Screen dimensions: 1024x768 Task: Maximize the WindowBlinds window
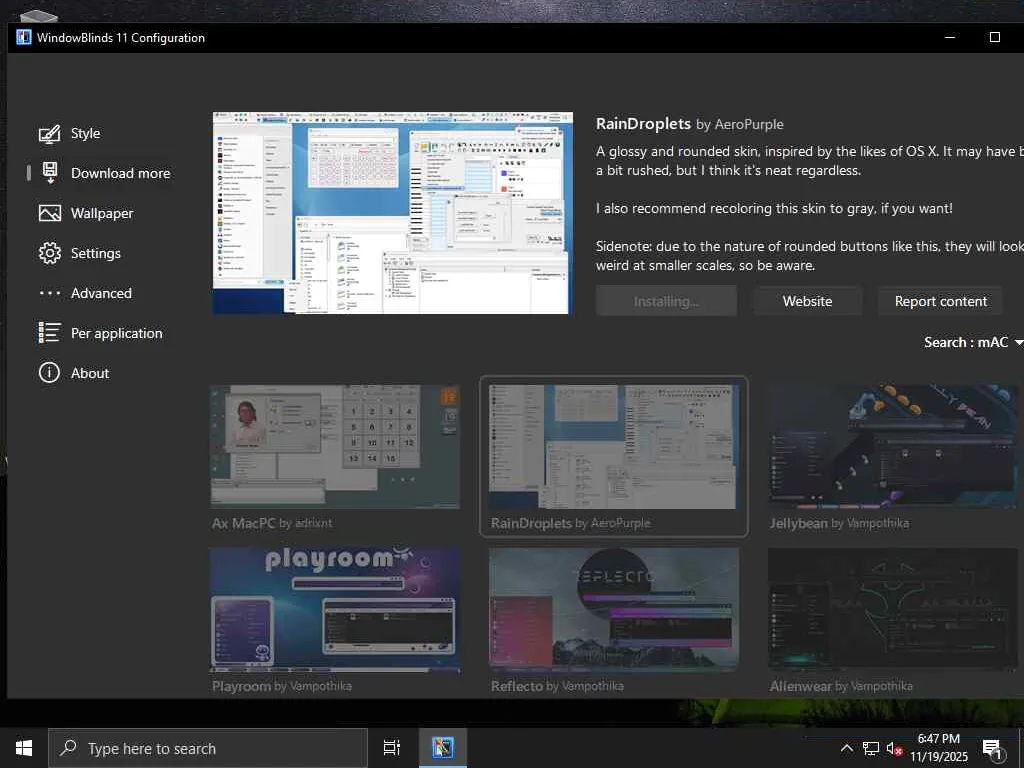(x=995, y=37)
